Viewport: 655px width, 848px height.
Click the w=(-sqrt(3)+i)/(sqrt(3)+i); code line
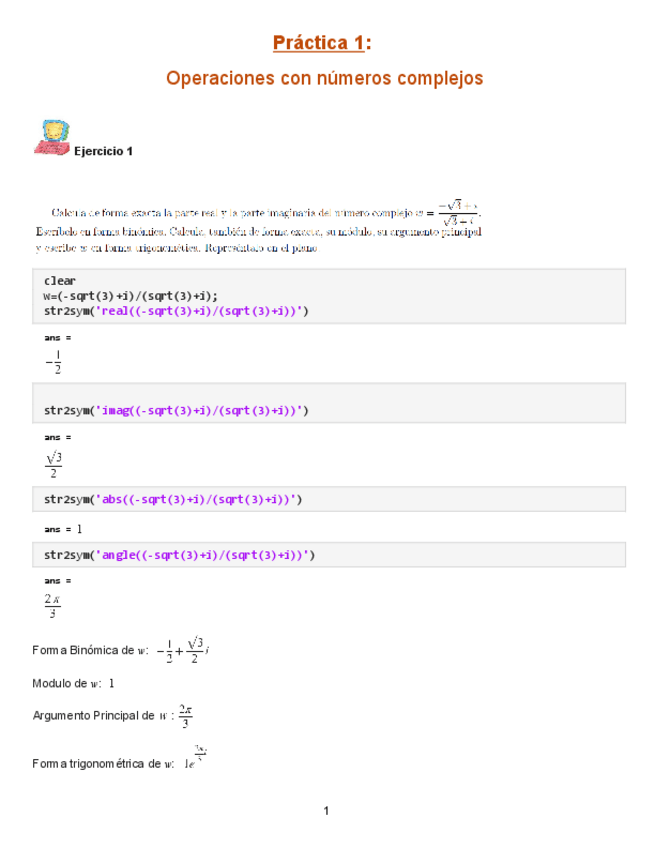point(130,296)
